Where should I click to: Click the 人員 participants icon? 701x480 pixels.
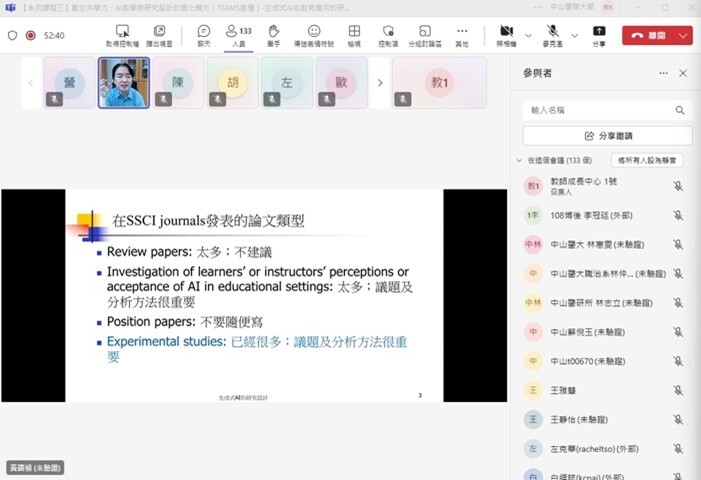[238, 35]
